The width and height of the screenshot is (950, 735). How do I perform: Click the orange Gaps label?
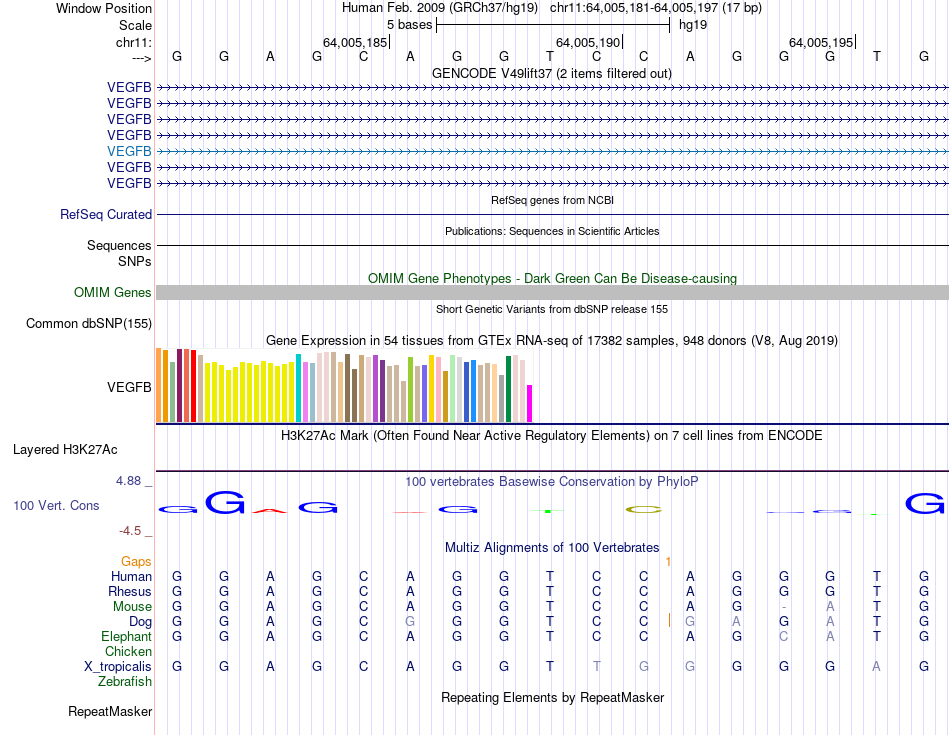pos(136,562)
